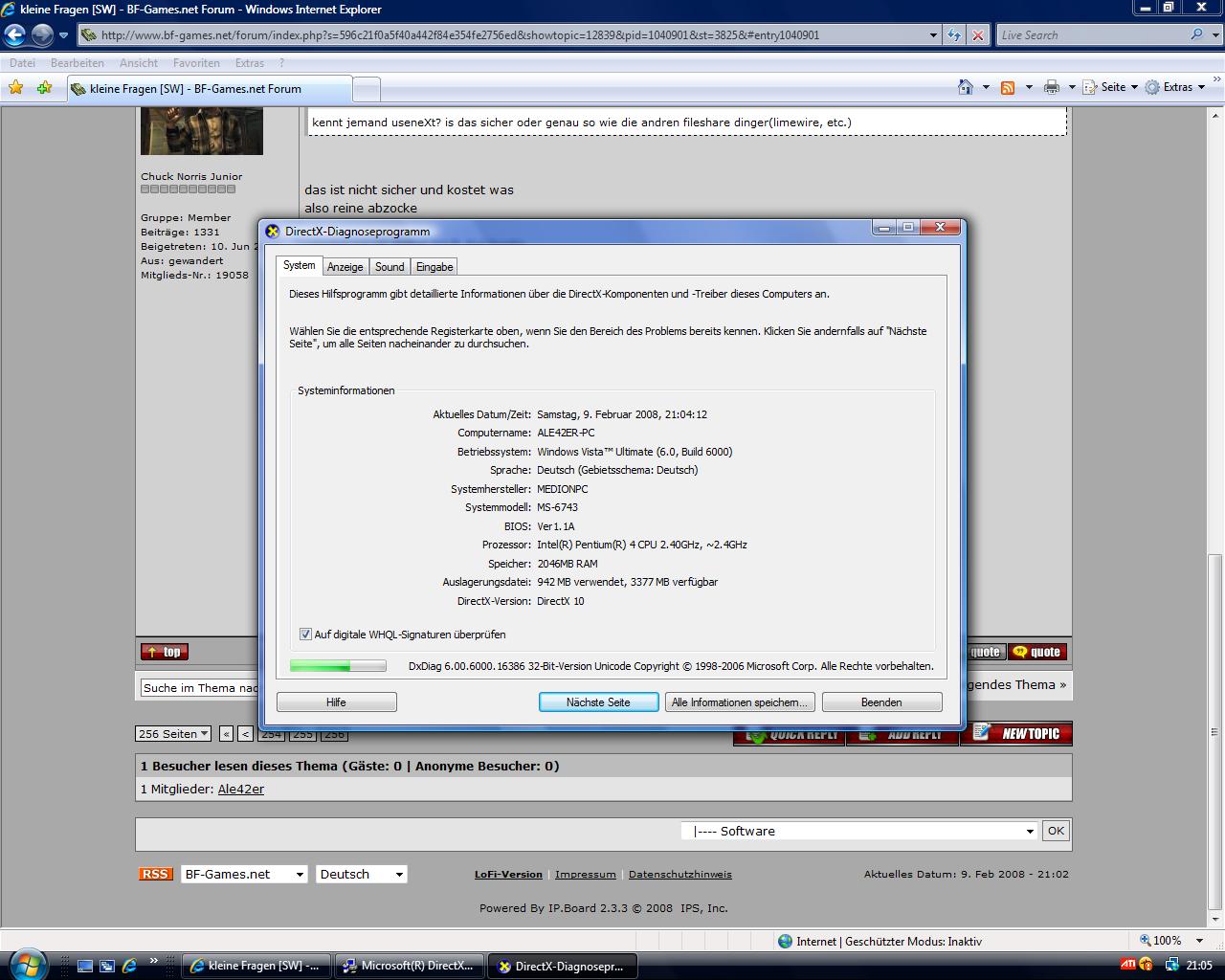The height and width of the screenshot is (980, 1225).
Task: Open the BF-Games.net skin dropdown
Action: tap(244, 874)
